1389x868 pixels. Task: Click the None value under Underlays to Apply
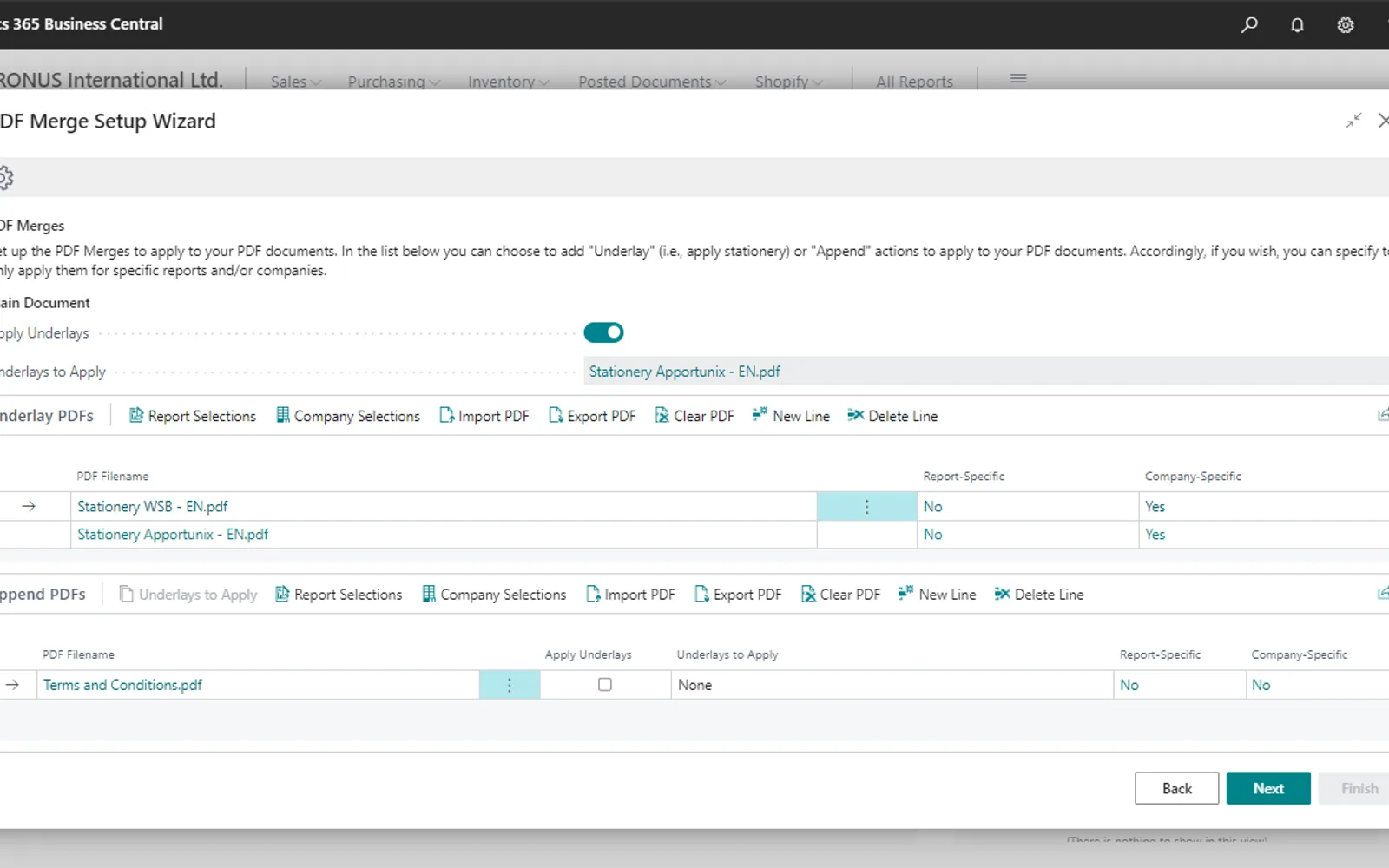click(694, 685)
